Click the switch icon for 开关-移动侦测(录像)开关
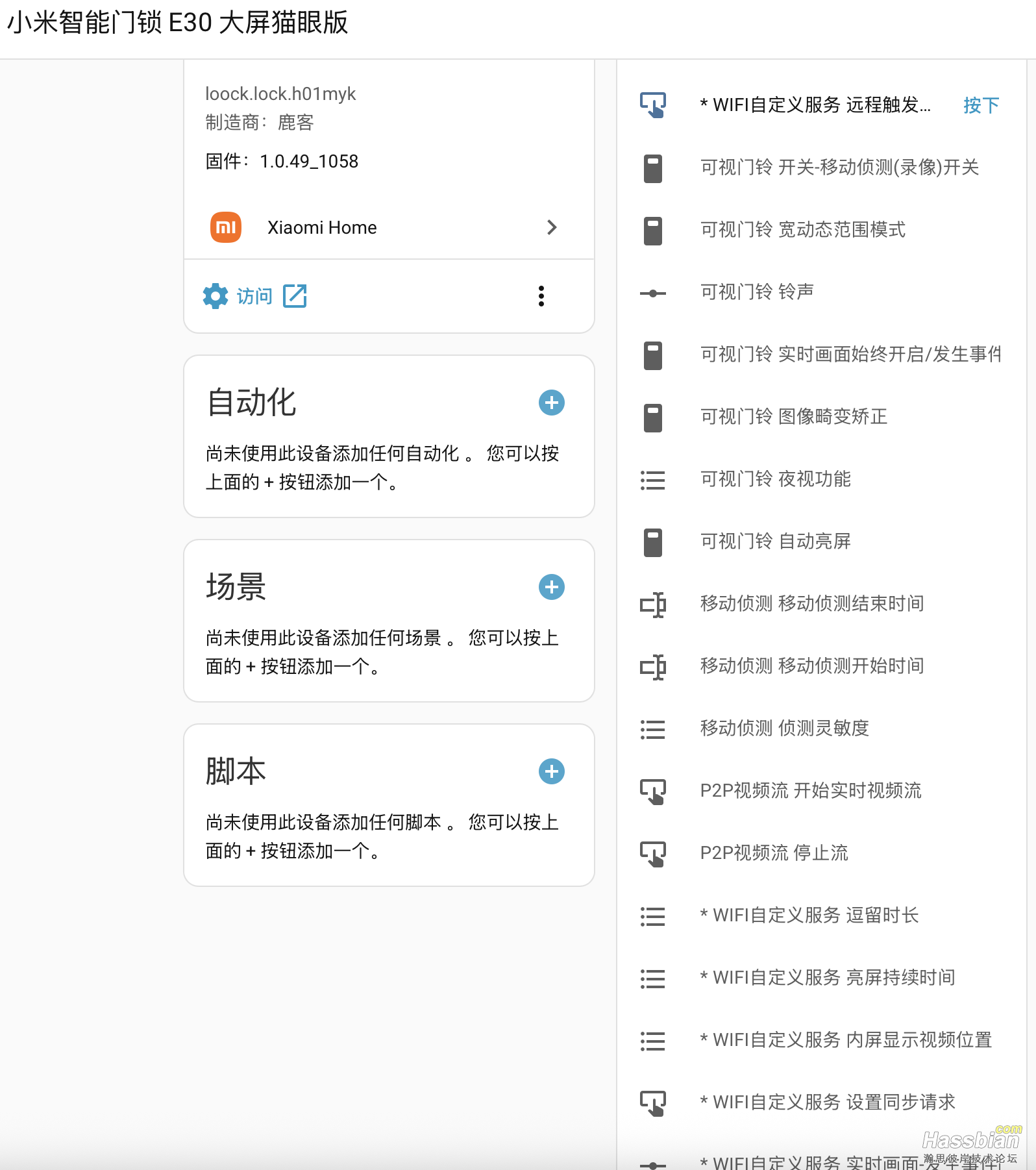 click(x=653, y=168)
